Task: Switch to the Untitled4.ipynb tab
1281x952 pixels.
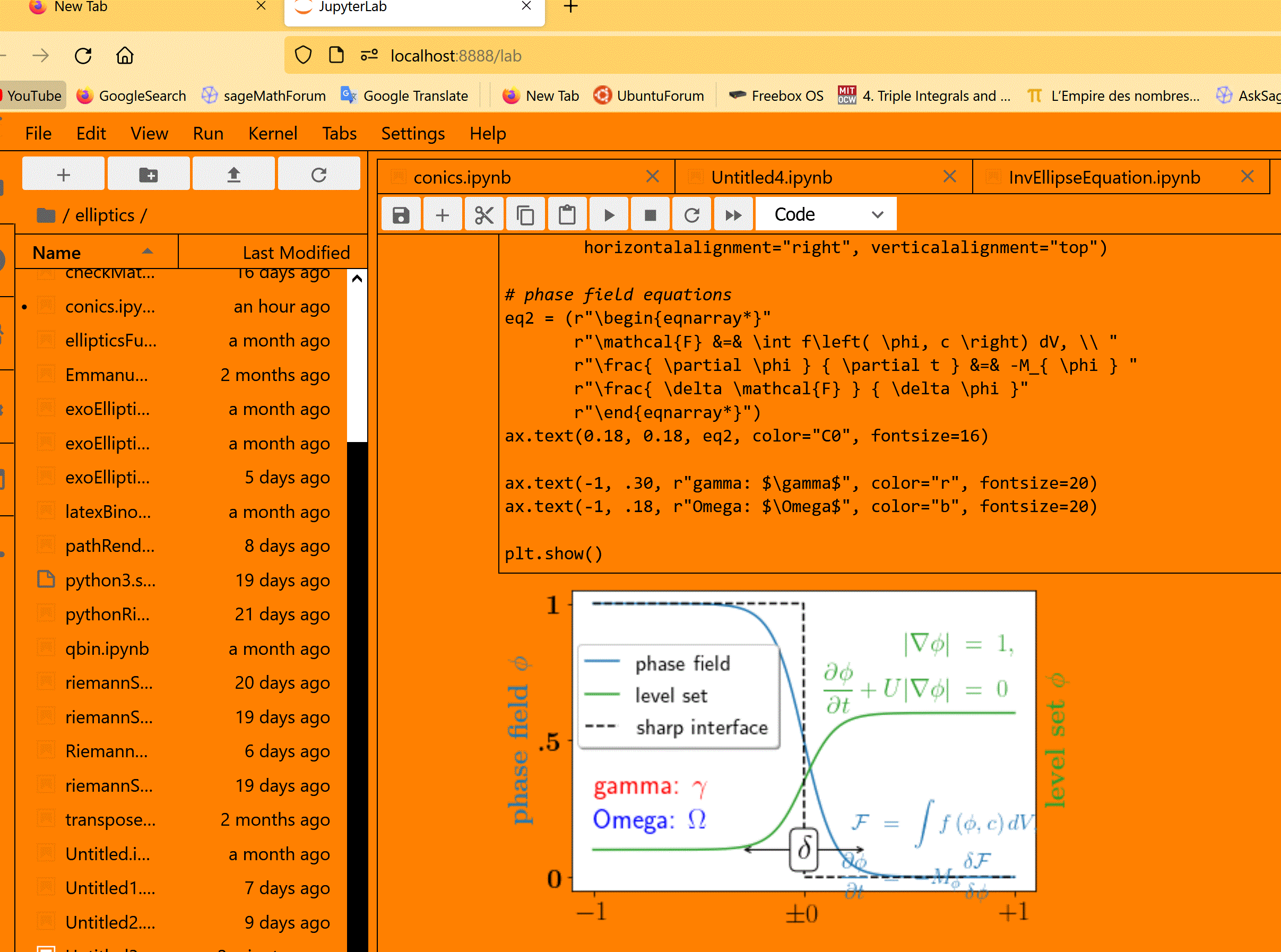Action: (772, 177)
